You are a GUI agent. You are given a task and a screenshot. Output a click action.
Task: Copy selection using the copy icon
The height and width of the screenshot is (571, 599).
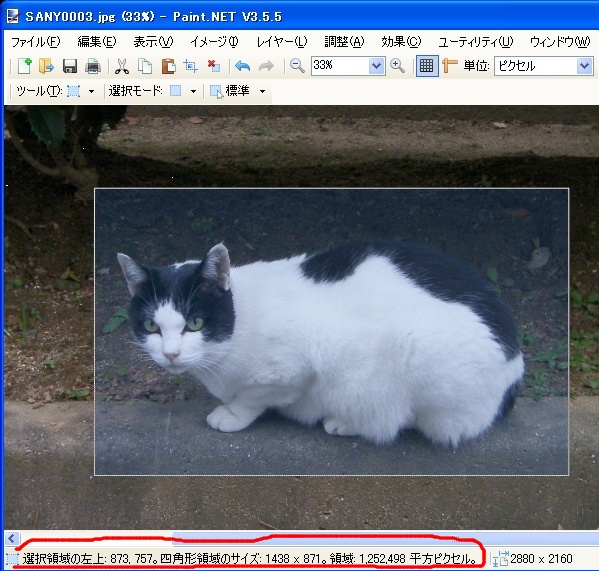pyautogui.click(x=145, y=66)
